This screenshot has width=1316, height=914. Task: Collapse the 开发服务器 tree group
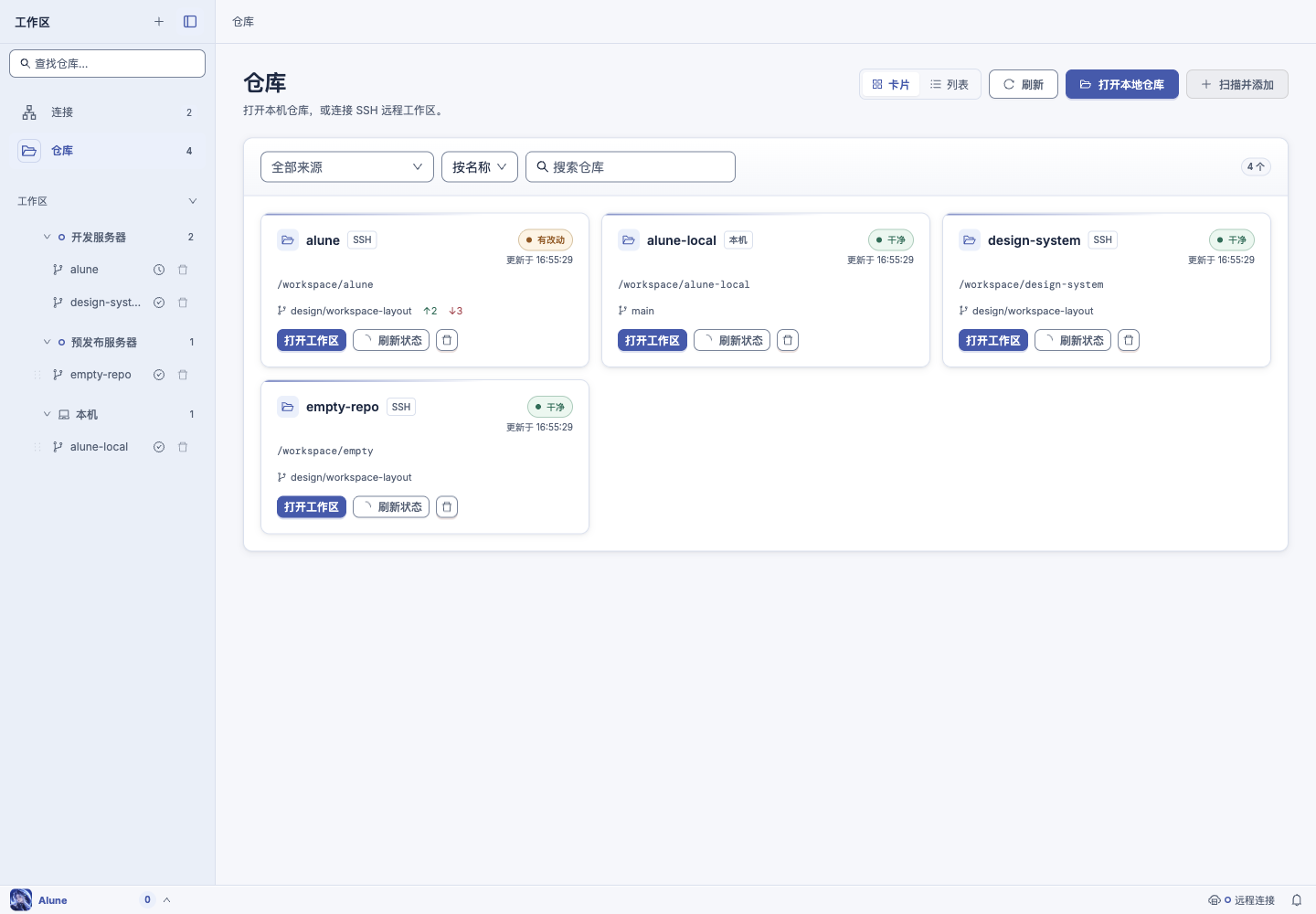(48, 237)
